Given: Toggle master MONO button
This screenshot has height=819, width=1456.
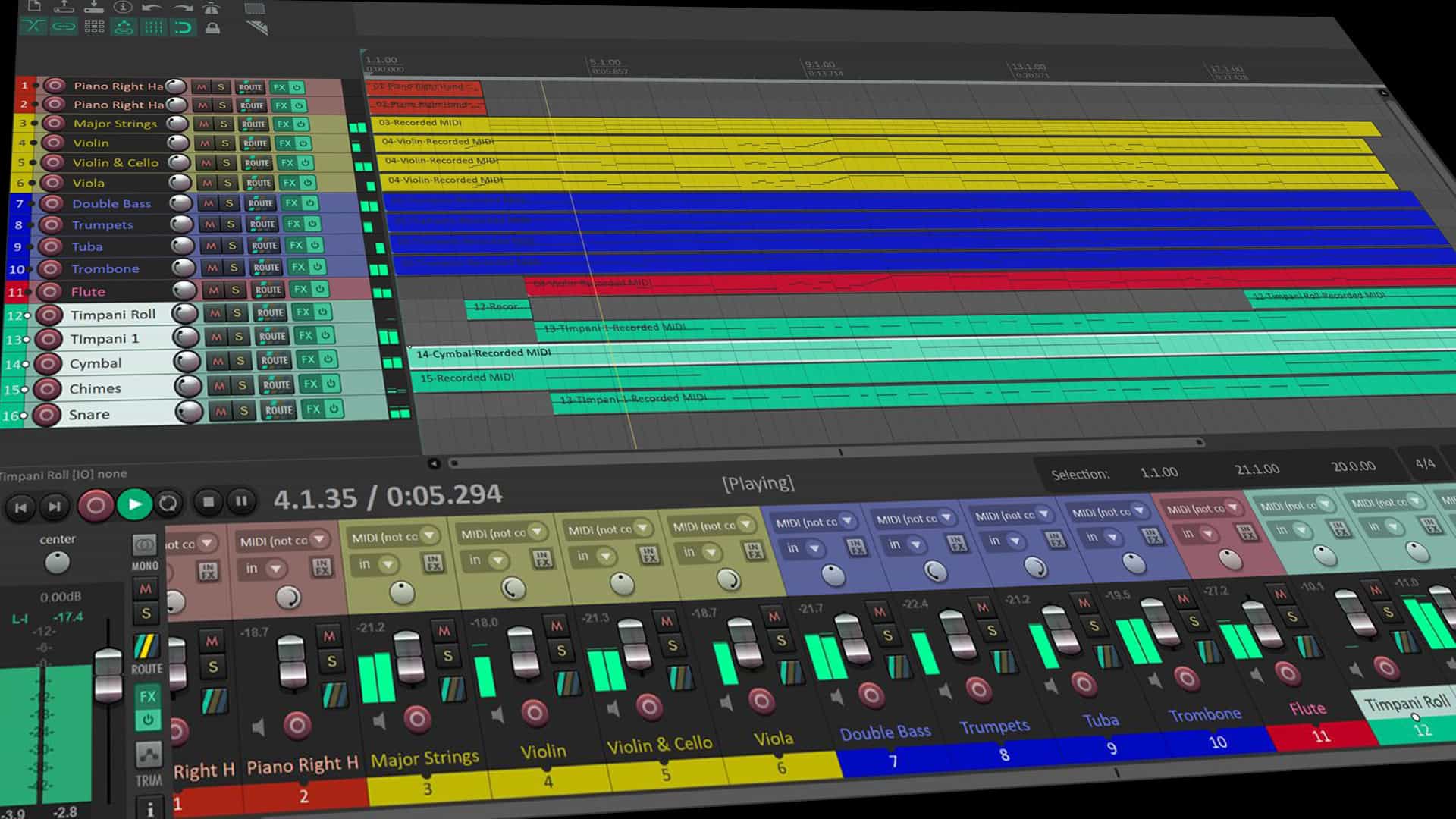Looking at the screenshot, I should (145, 545).
